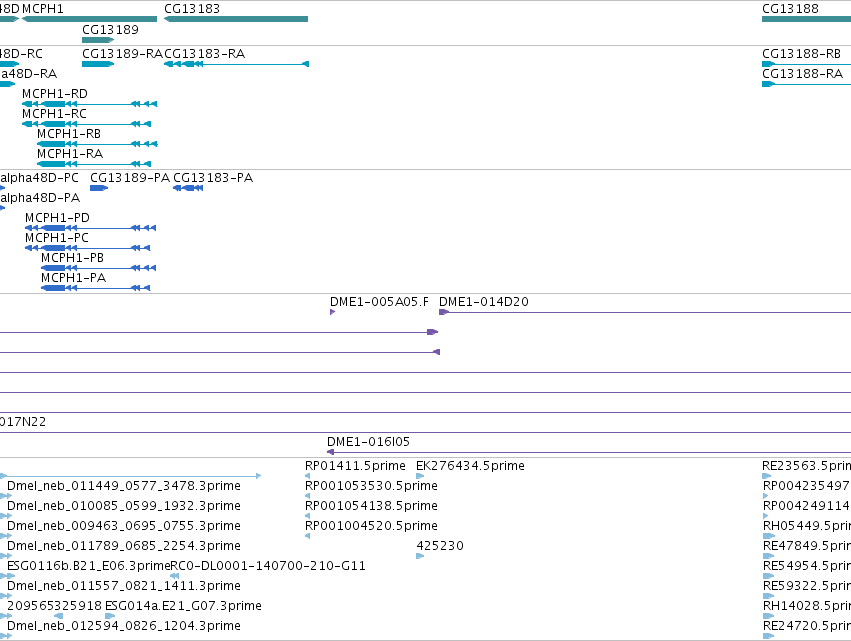Click the Dmel_neb_010085_0599_1932.3prime label
851x641 pixels.
pos(124,506)
